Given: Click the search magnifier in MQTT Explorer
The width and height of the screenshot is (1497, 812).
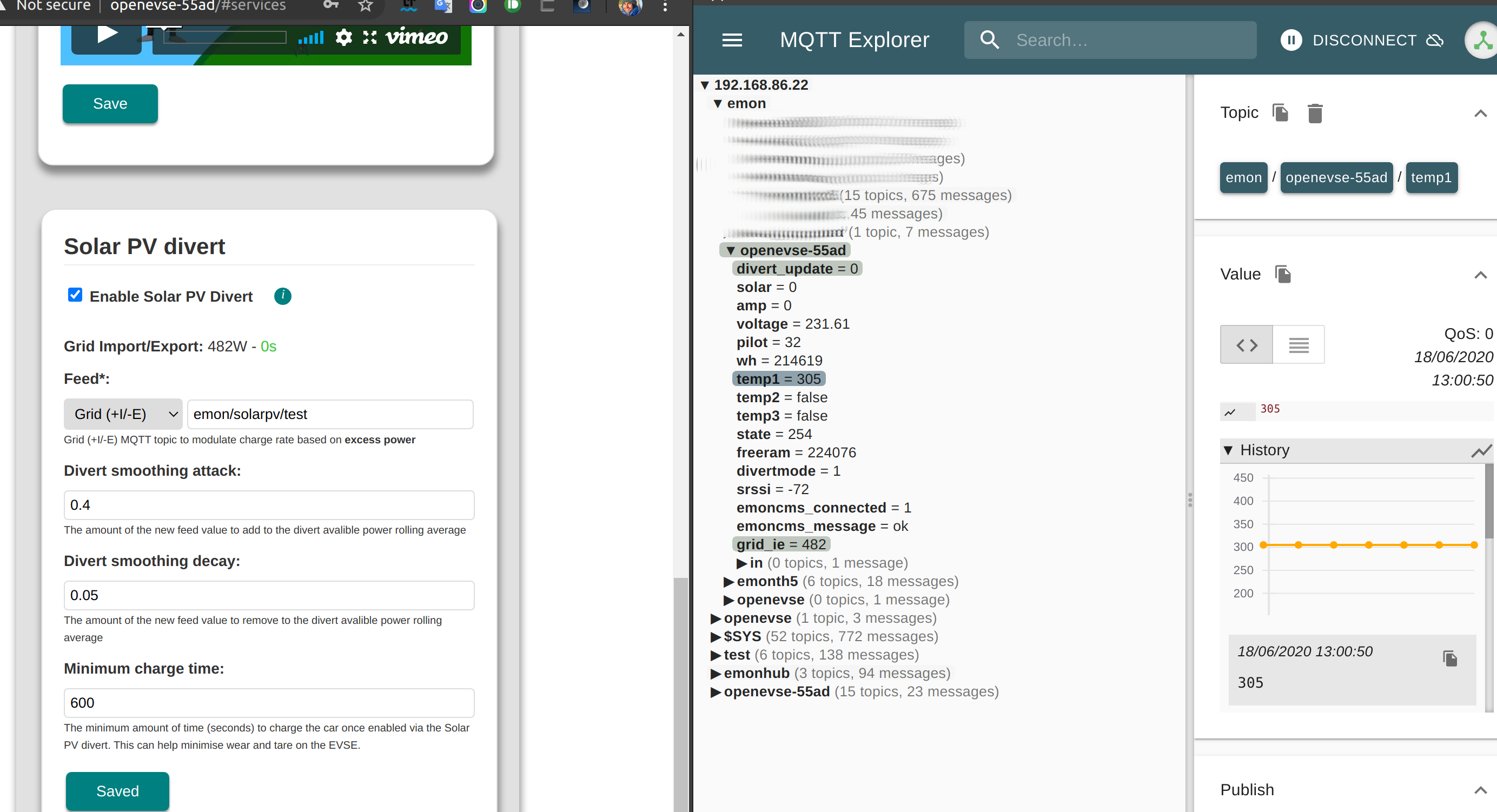Looking at the screenshot, I should [x=990, y=39].
